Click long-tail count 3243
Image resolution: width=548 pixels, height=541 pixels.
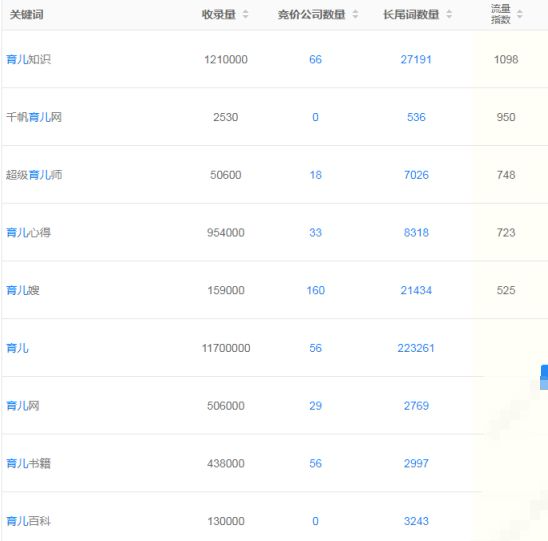pos(416,521)
